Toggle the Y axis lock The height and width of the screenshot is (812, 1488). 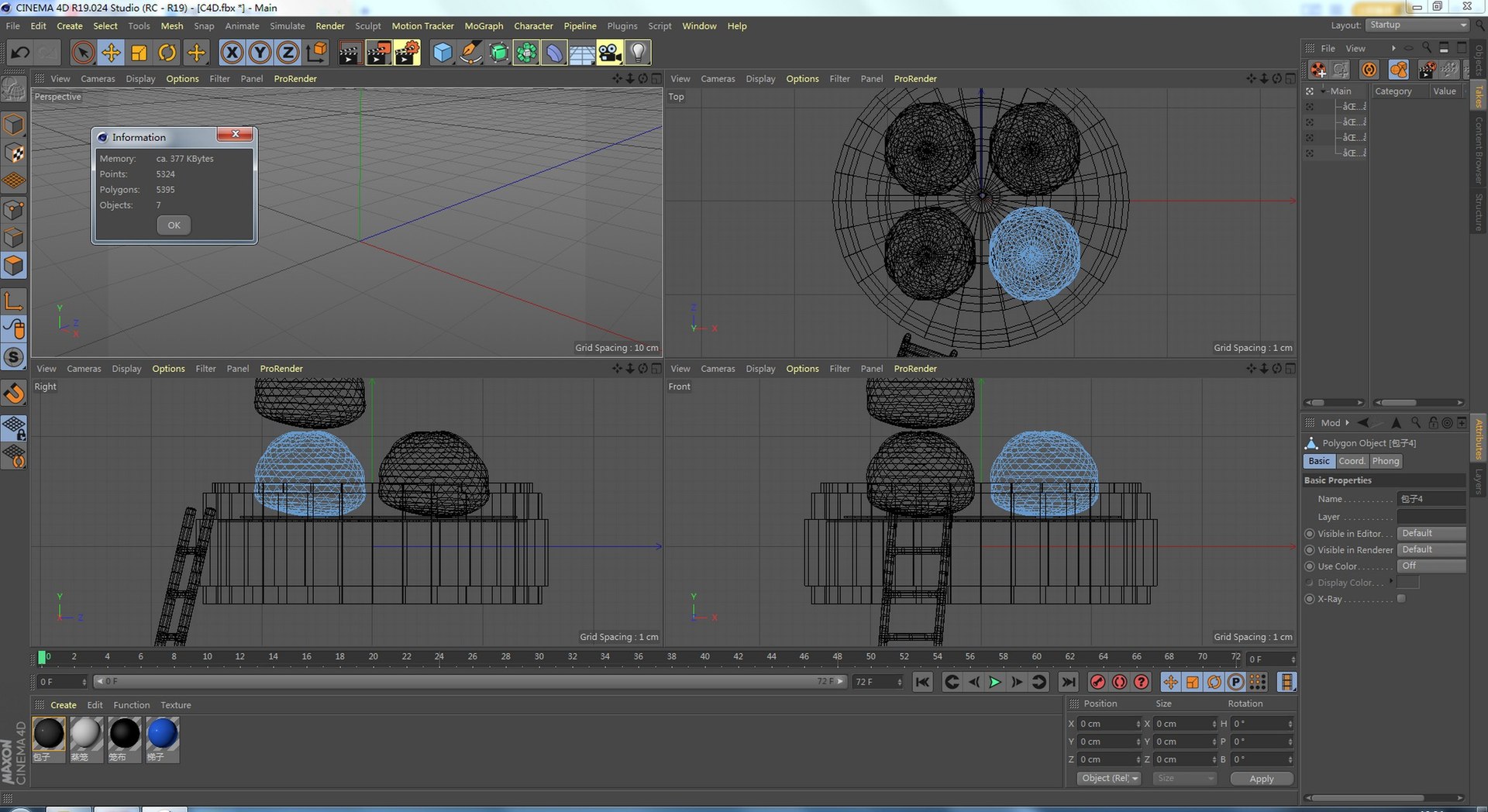click(x=260, y=53)
